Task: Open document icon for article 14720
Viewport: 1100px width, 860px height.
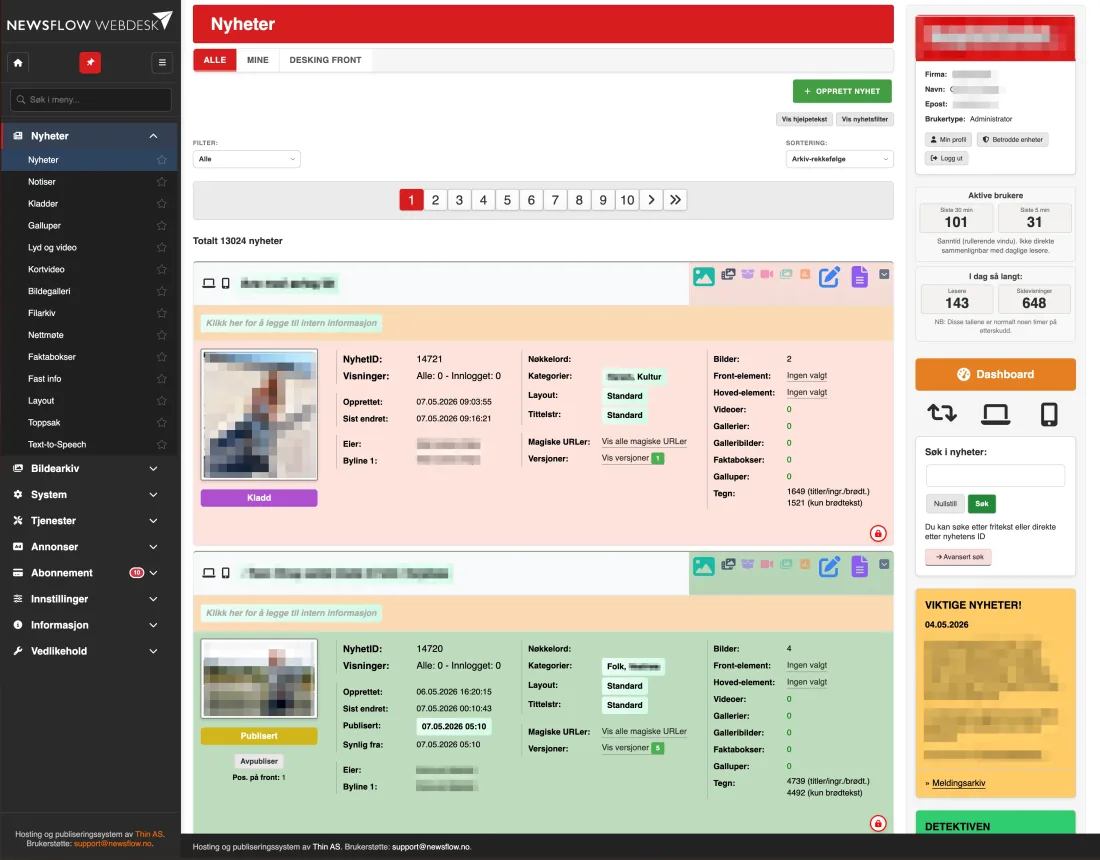Action: coord(859,567)
